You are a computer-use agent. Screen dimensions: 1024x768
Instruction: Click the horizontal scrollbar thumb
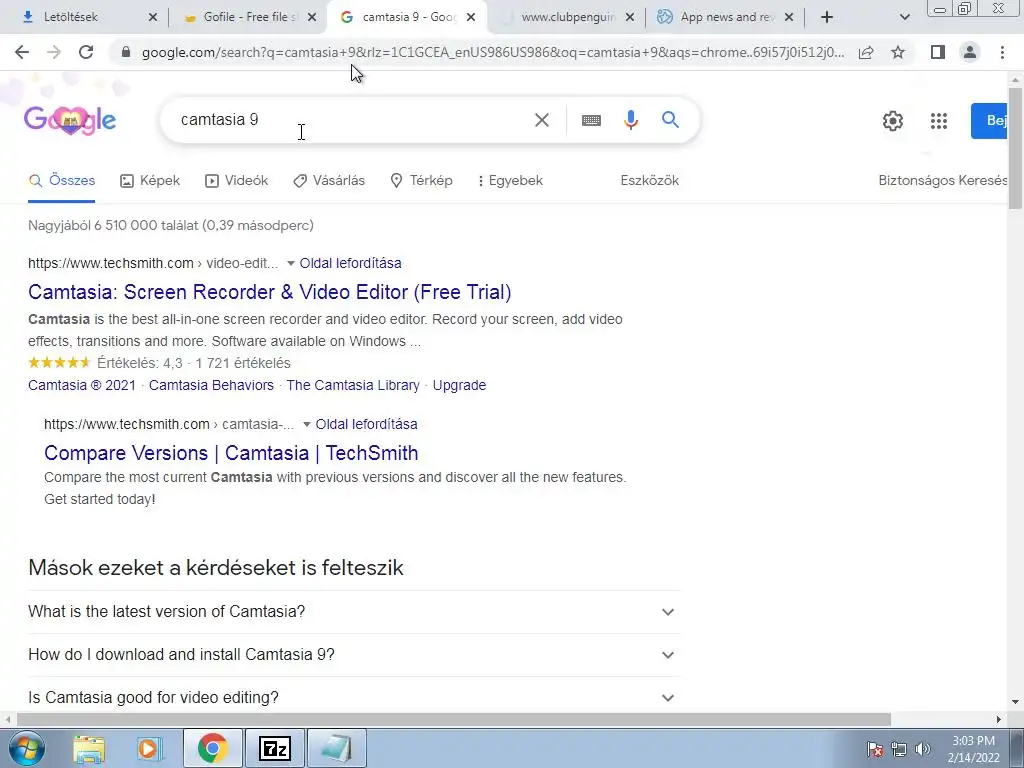454,719
